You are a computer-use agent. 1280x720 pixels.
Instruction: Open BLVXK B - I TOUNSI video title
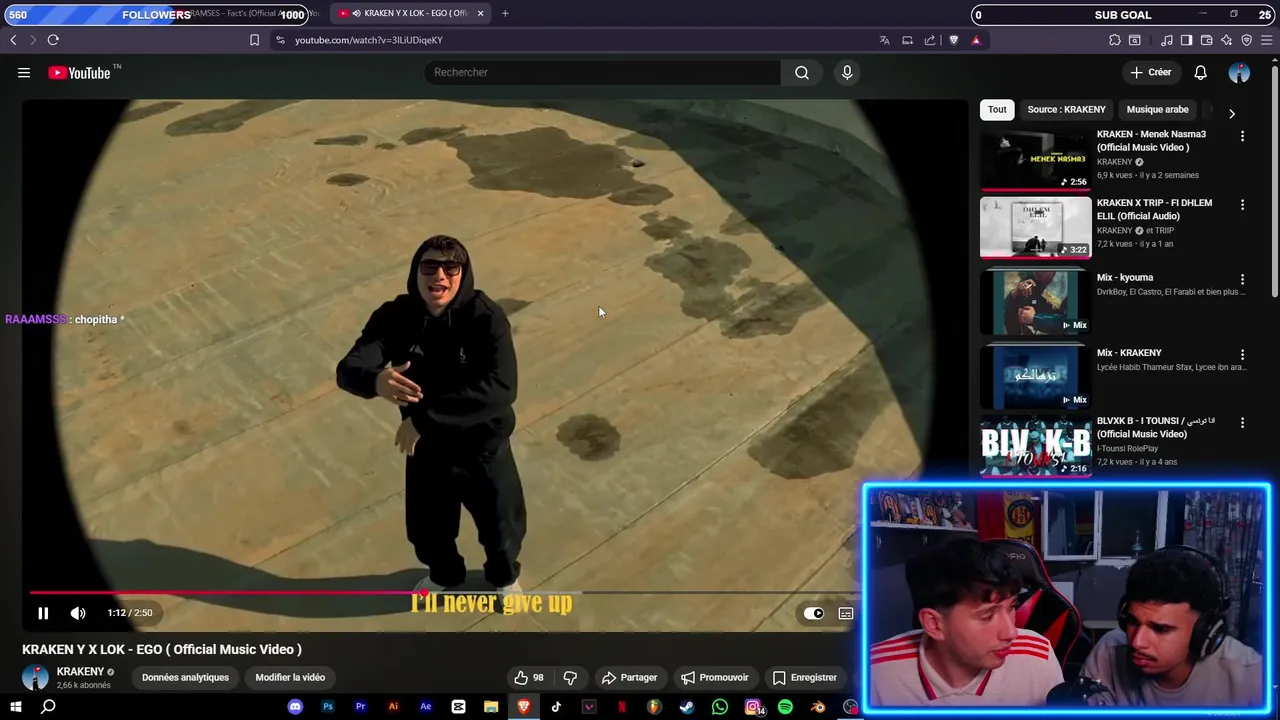(x=1156, y=428)
